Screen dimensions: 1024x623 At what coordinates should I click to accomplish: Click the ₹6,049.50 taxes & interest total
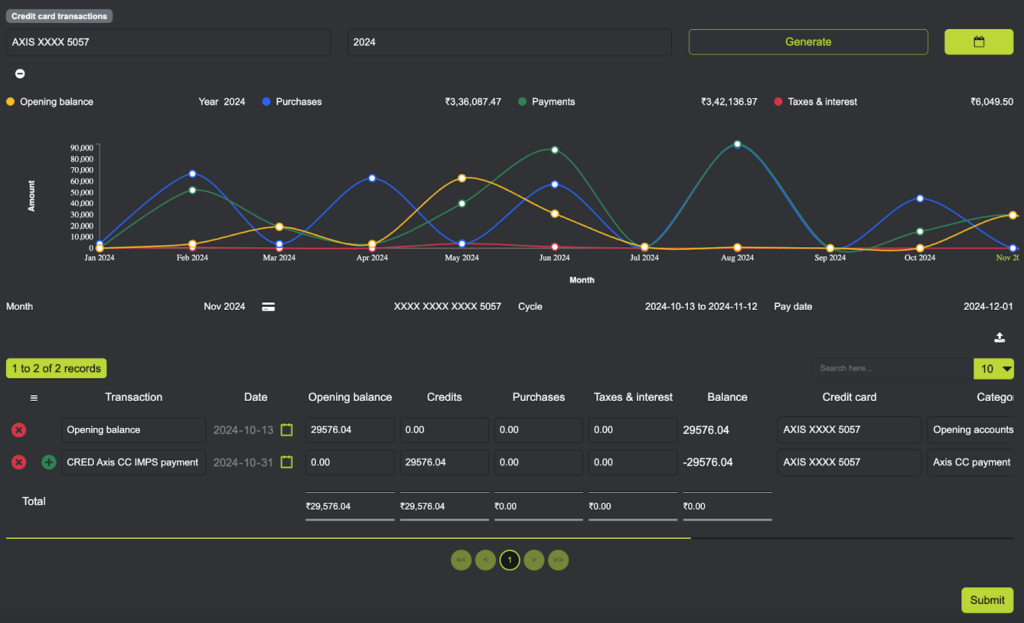pos(991,102)
